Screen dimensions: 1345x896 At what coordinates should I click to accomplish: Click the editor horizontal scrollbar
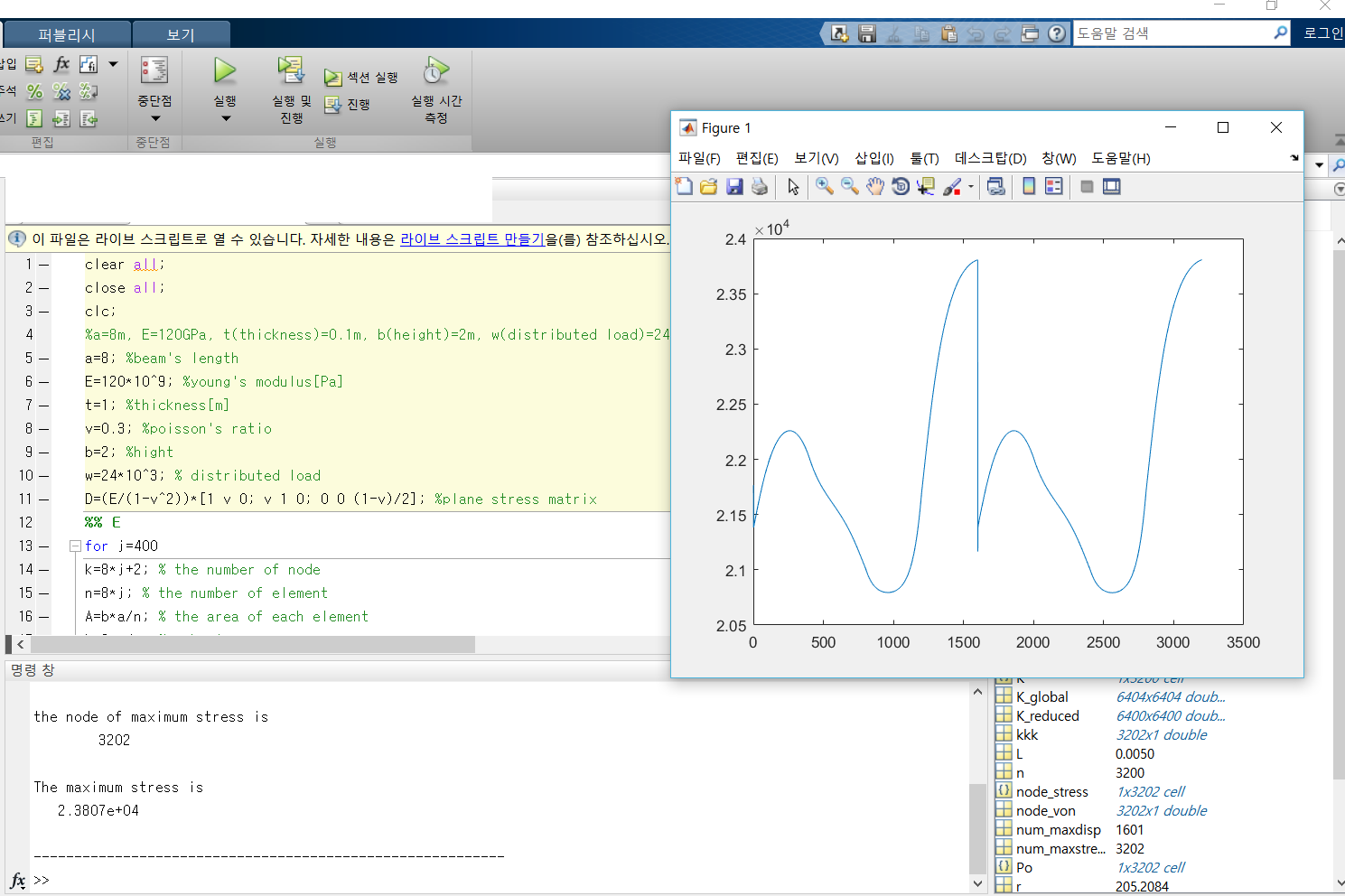click(x=253, y=644)
